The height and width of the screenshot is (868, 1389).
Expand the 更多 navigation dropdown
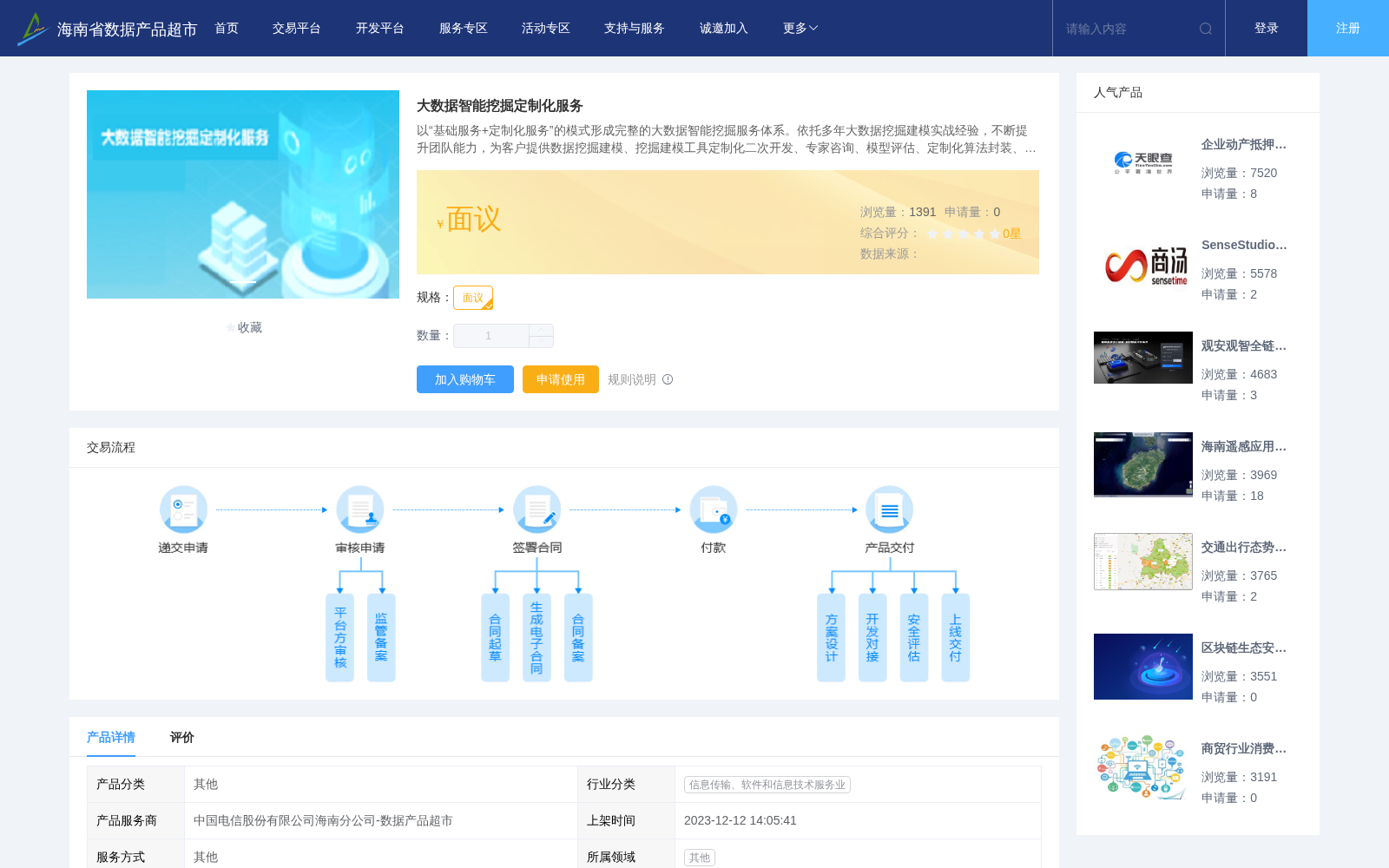800,29
